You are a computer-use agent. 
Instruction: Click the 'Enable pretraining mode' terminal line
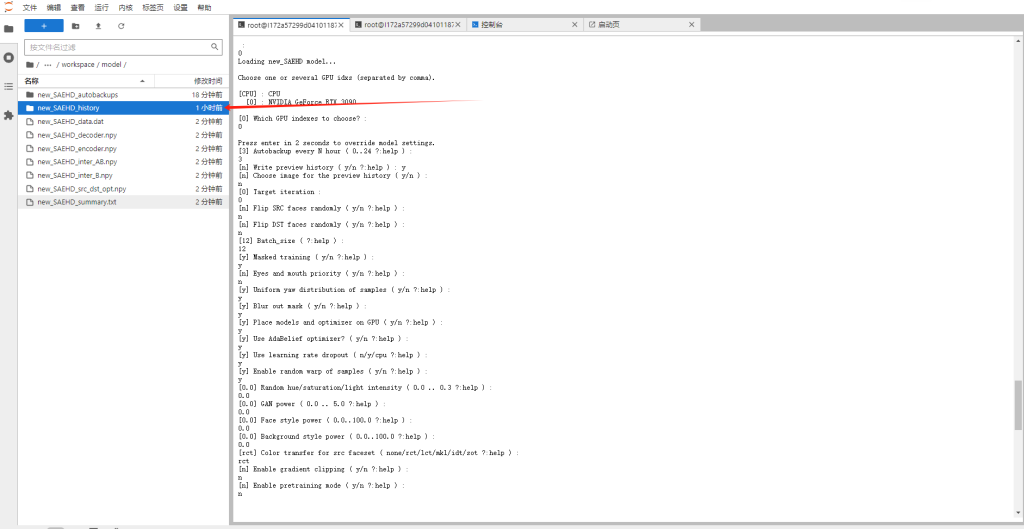pyautogui.click(x=321, y=486)
